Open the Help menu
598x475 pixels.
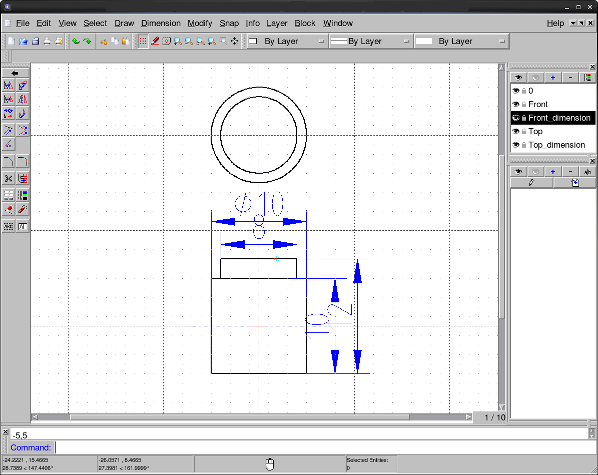pos(555,23)
